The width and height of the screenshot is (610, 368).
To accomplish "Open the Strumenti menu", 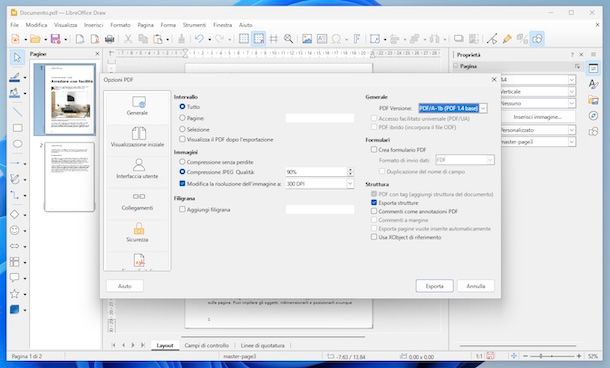I will coord(195,25).
